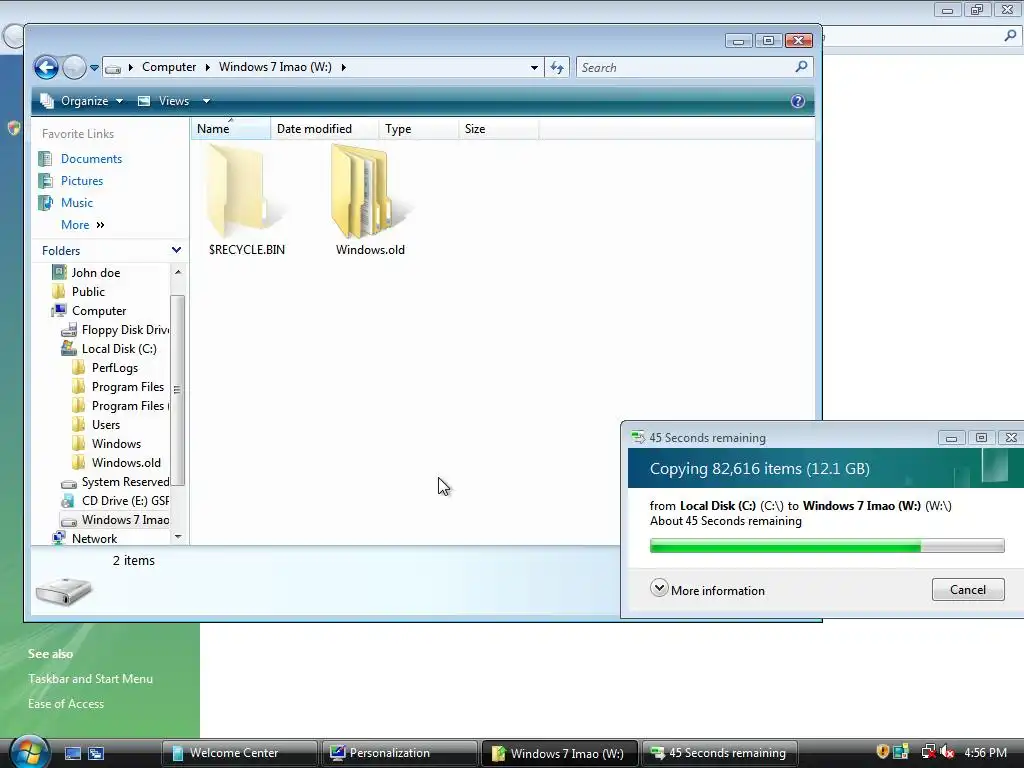Select Windows 7 lmao (W:) breadcrumb
The image size is (1024, 768).
coord(275,67)
